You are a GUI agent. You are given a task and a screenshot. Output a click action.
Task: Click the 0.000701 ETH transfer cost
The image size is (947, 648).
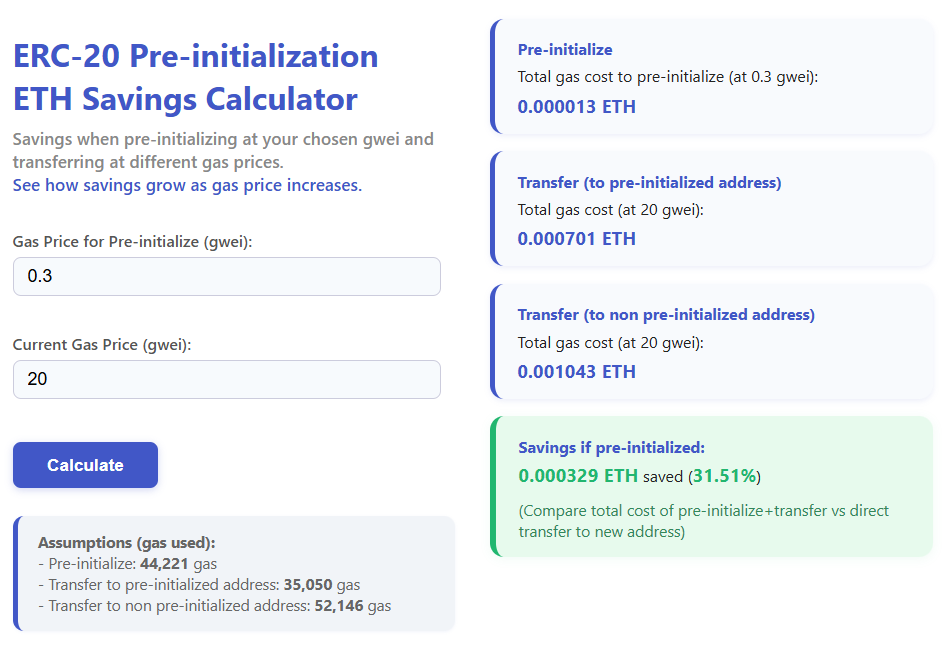coord(576,238)
